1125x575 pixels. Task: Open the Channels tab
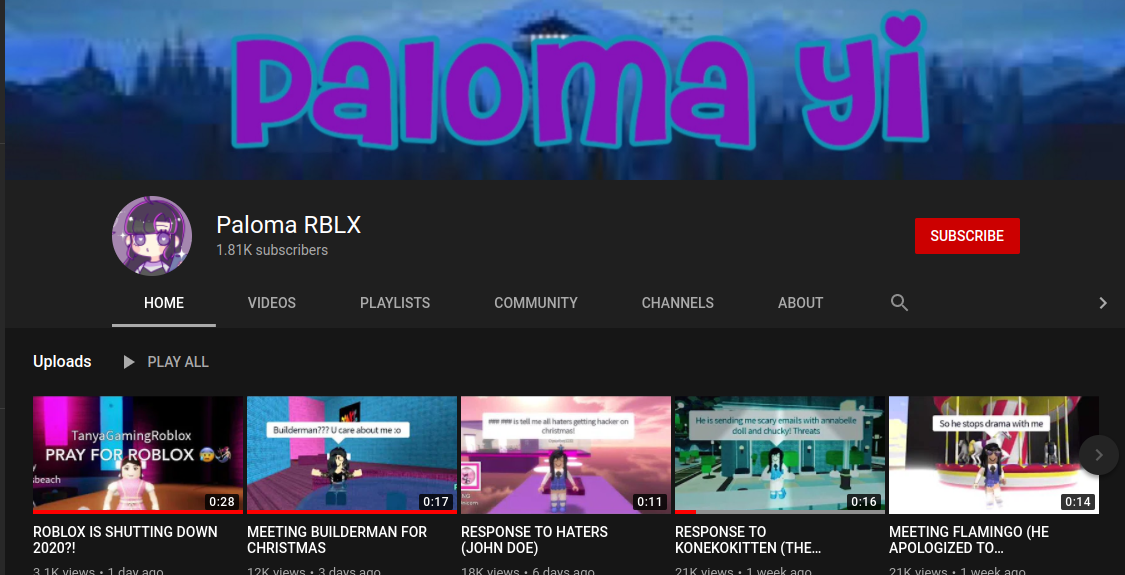coord(678,303)
